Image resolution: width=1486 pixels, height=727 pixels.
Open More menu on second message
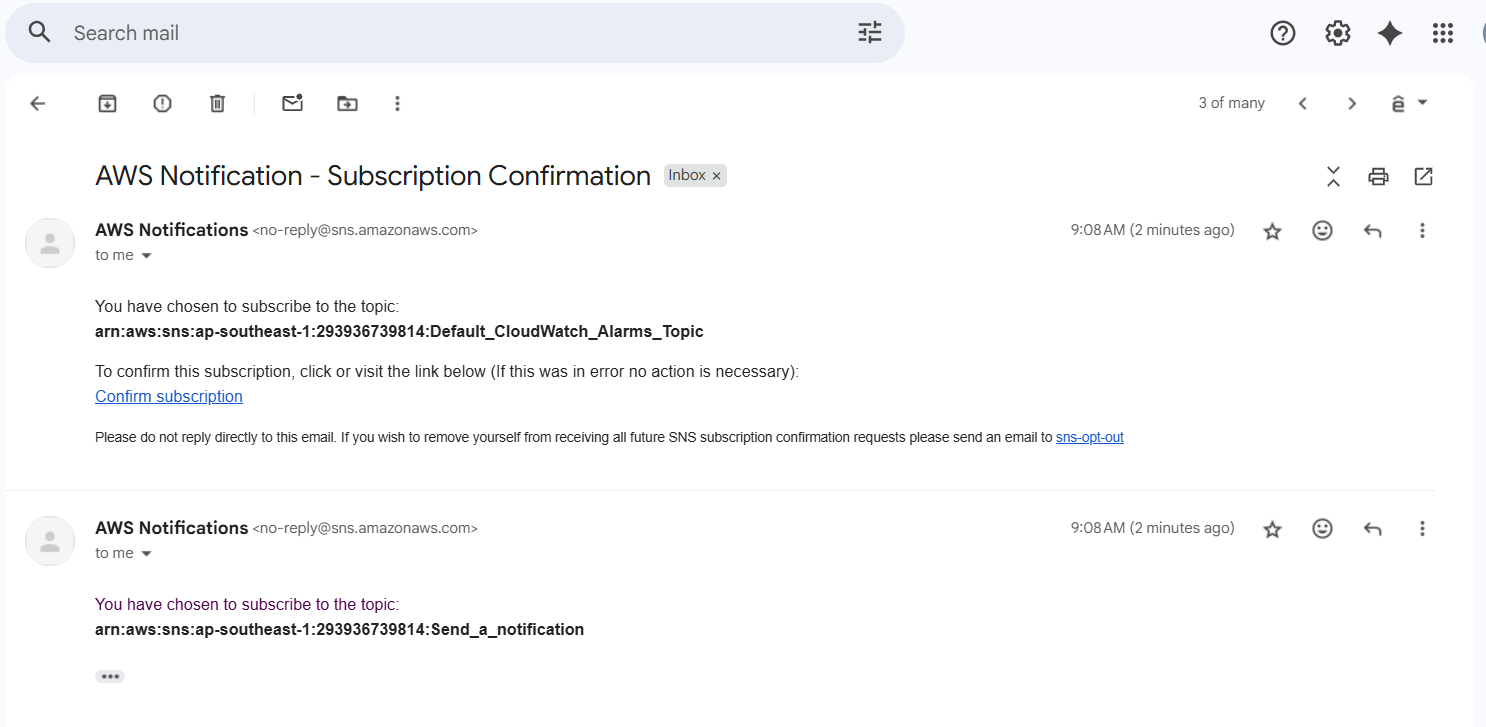click(x=1422, y=529)
